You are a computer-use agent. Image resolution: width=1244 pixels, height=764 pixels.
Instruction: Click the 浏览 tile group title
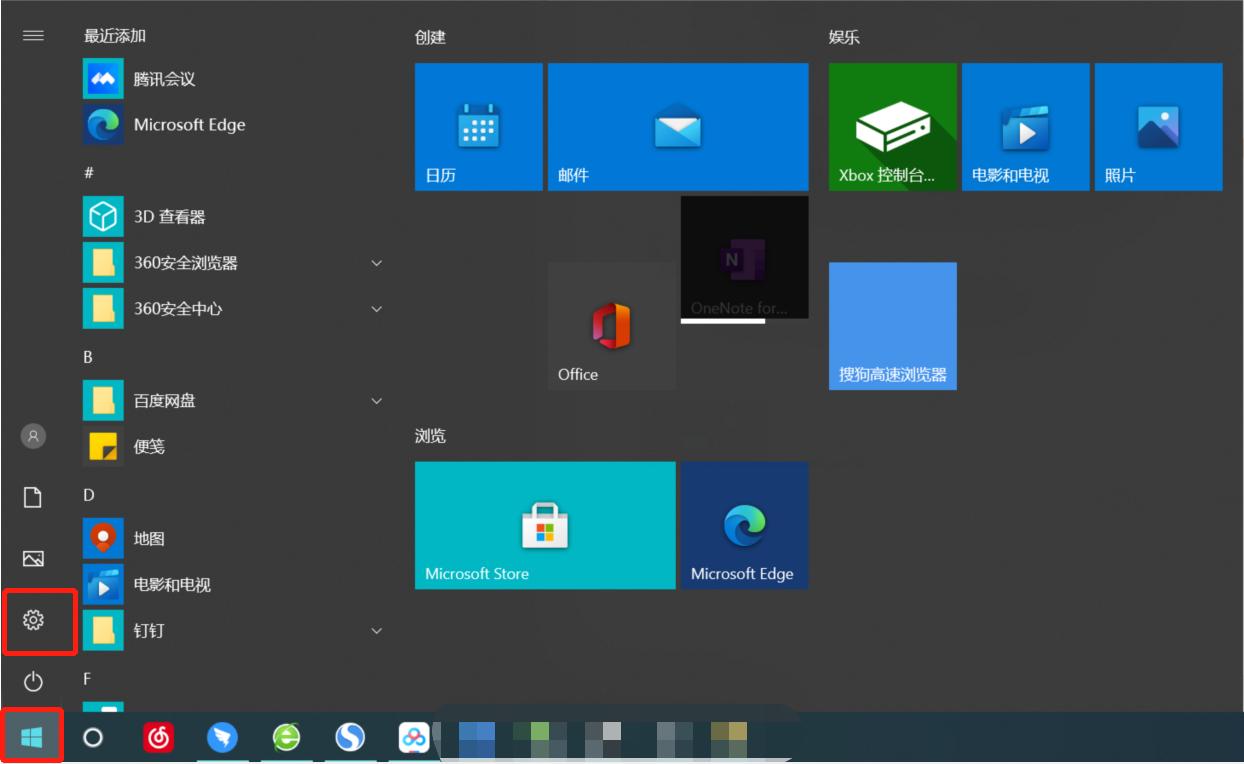tap(430, 436)
